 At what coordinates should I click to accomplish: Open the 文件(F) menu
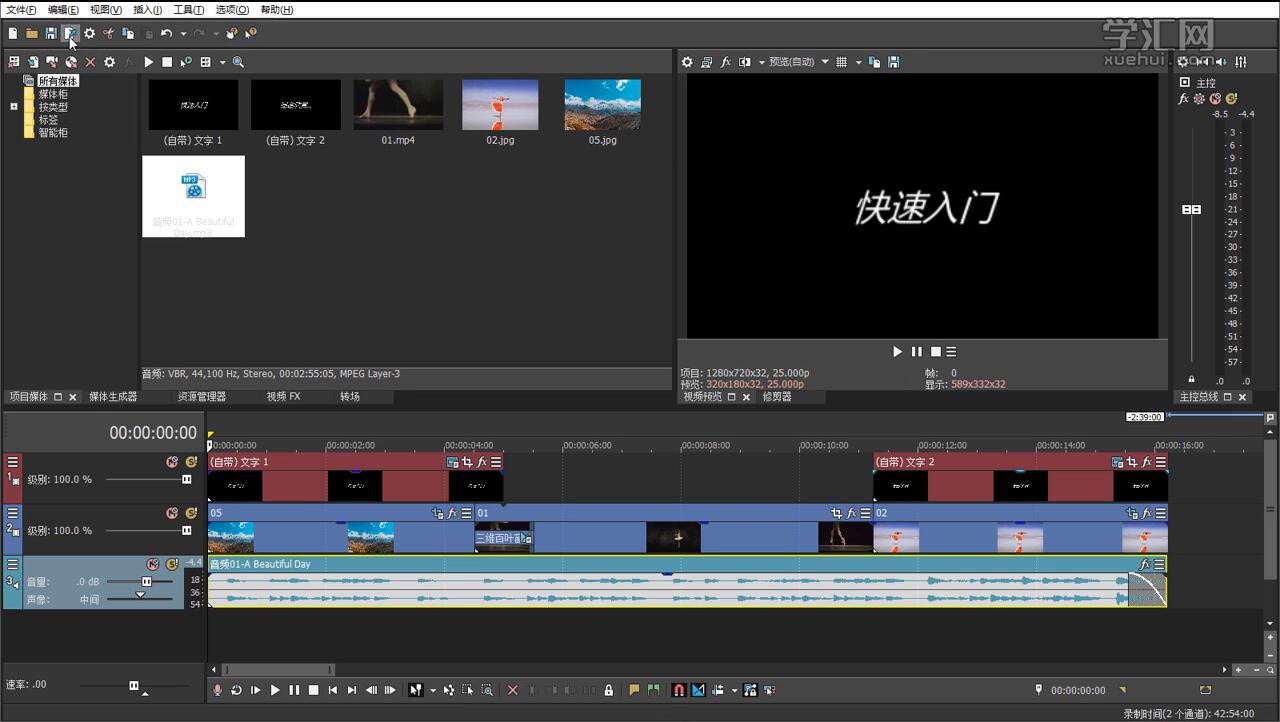(21, 10)
